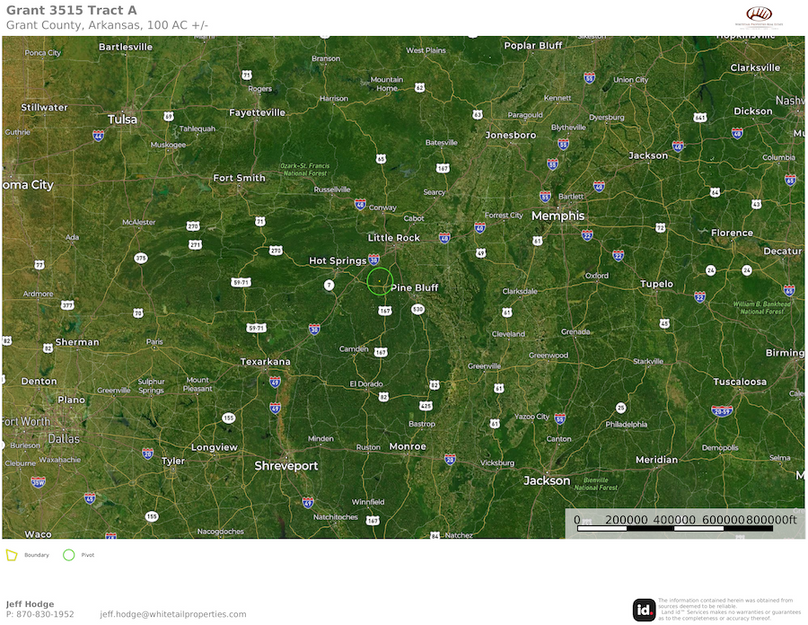This screenshot has height=625, width=808.
Task: Click the Land id logo icon
Action: (x=644, y=609)
